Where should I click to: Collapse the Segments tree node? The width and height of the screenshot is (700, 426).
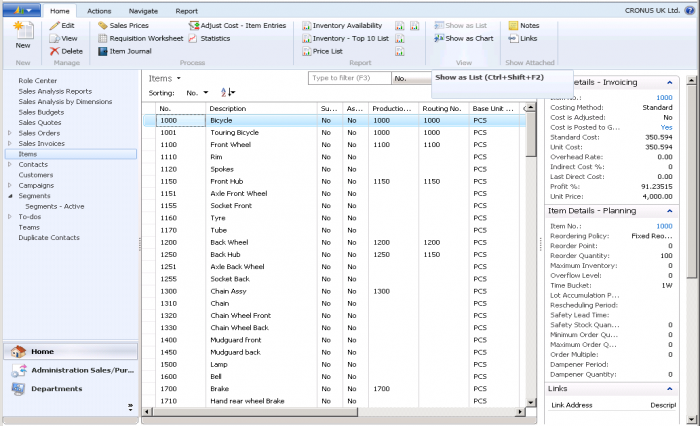point(10,196)
